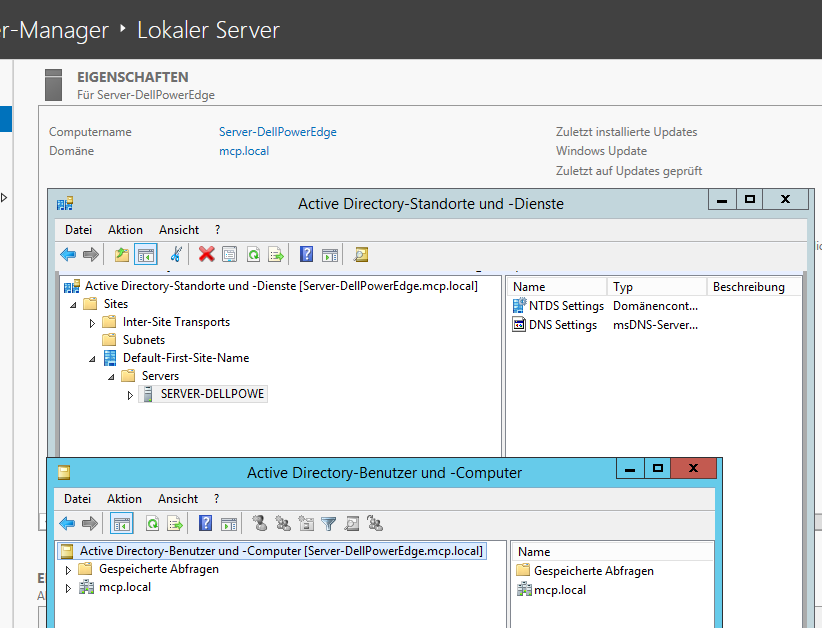822x629 pixels.
Task: Refresh the Standorte und -Dienste view
Action: point(254,255)
